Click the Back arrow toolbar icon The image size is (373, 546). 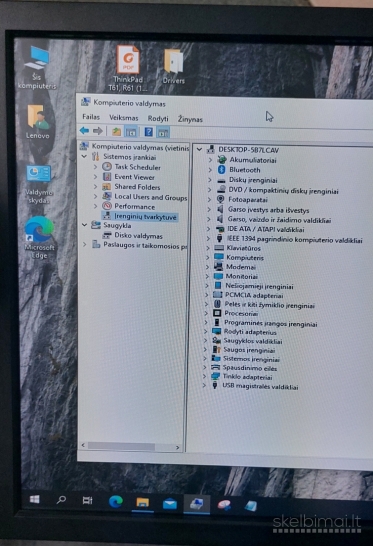pyautogui.click(x=84, y=131)
